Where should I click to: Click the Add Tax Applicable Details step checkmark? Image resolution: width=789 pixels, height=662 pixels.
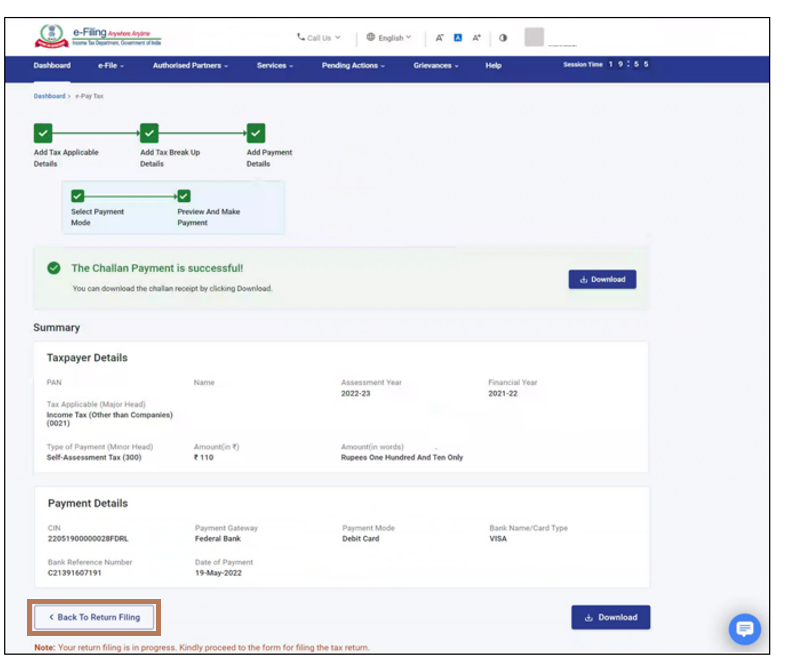click(x=43, y=133)
